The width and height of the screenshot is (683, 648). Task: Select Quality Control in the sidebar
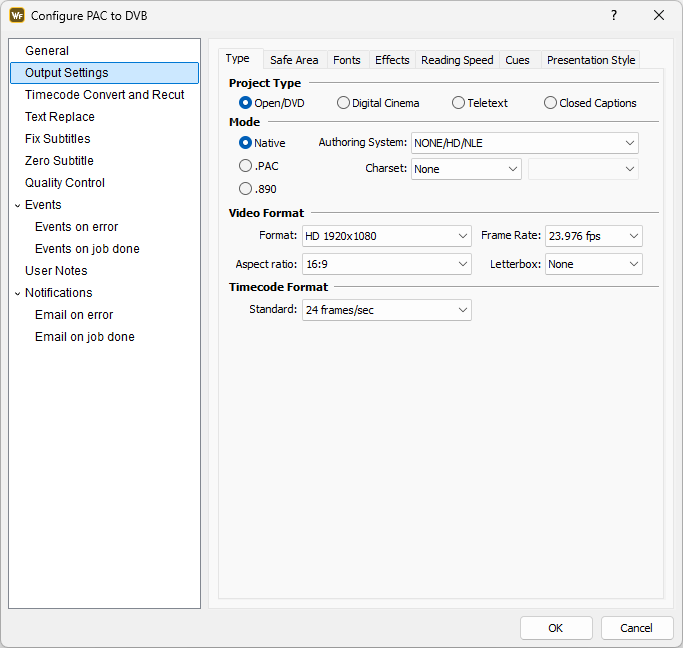click(65, 183)
